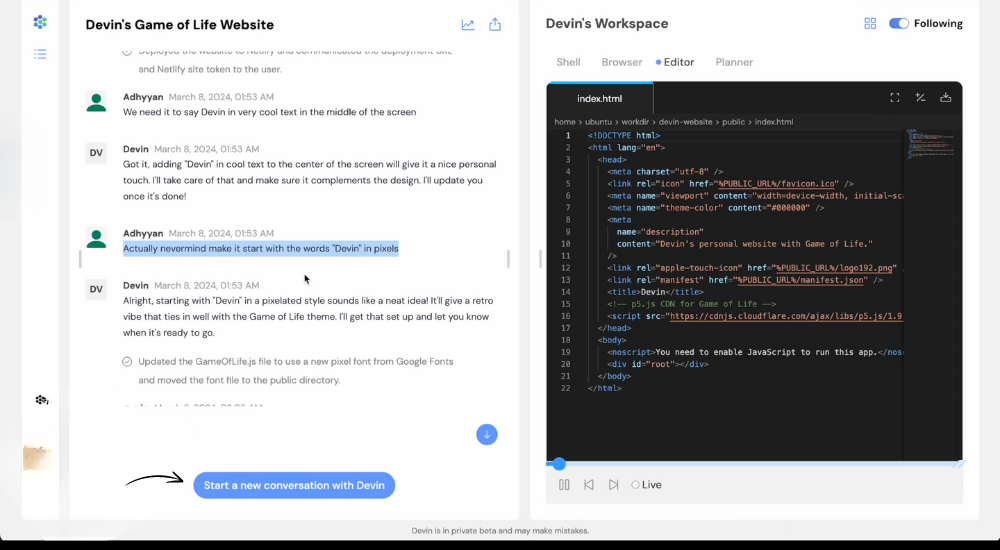Open the grid layout icon in the workspace header

[870, 24]
